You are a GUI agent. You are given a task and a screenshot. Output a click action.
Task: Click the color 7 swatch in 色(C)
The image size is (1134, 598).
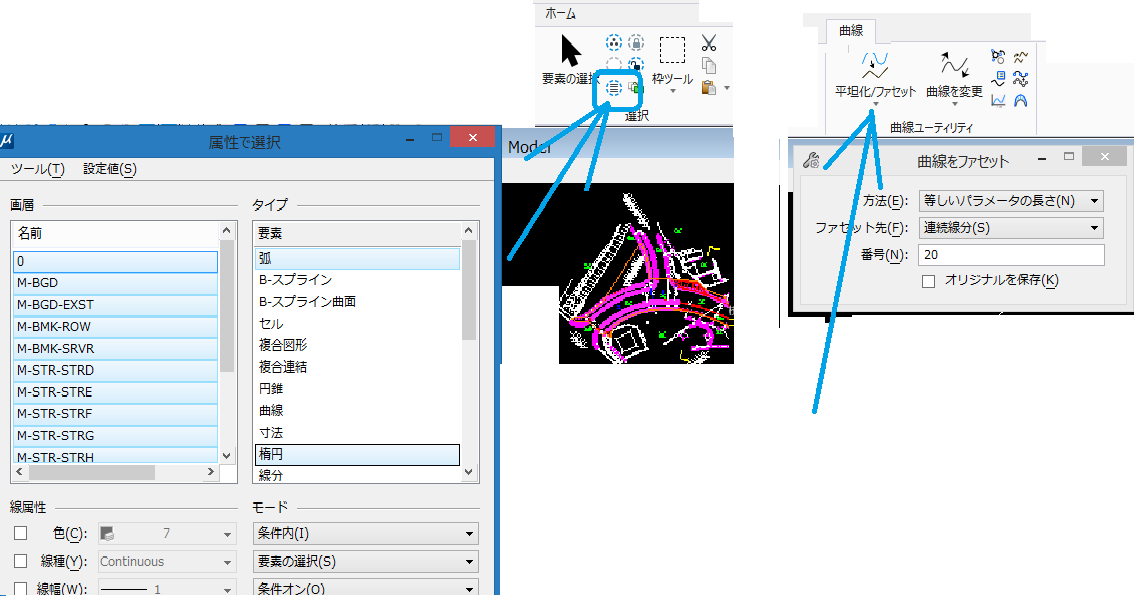click(108, 534)
